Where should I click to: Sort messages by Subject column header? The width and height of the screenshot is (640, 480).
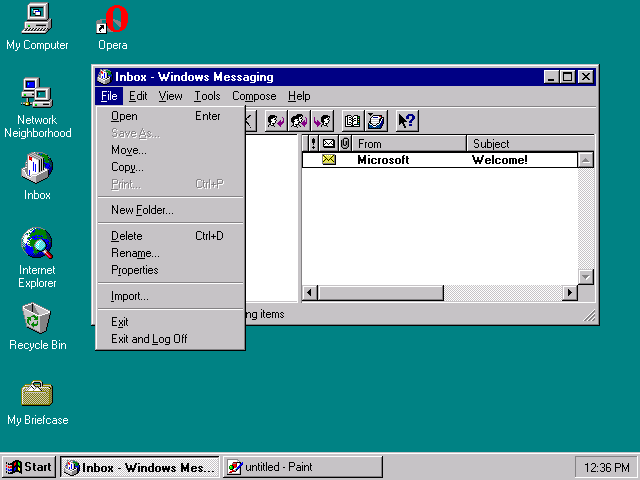click(531, 143)
